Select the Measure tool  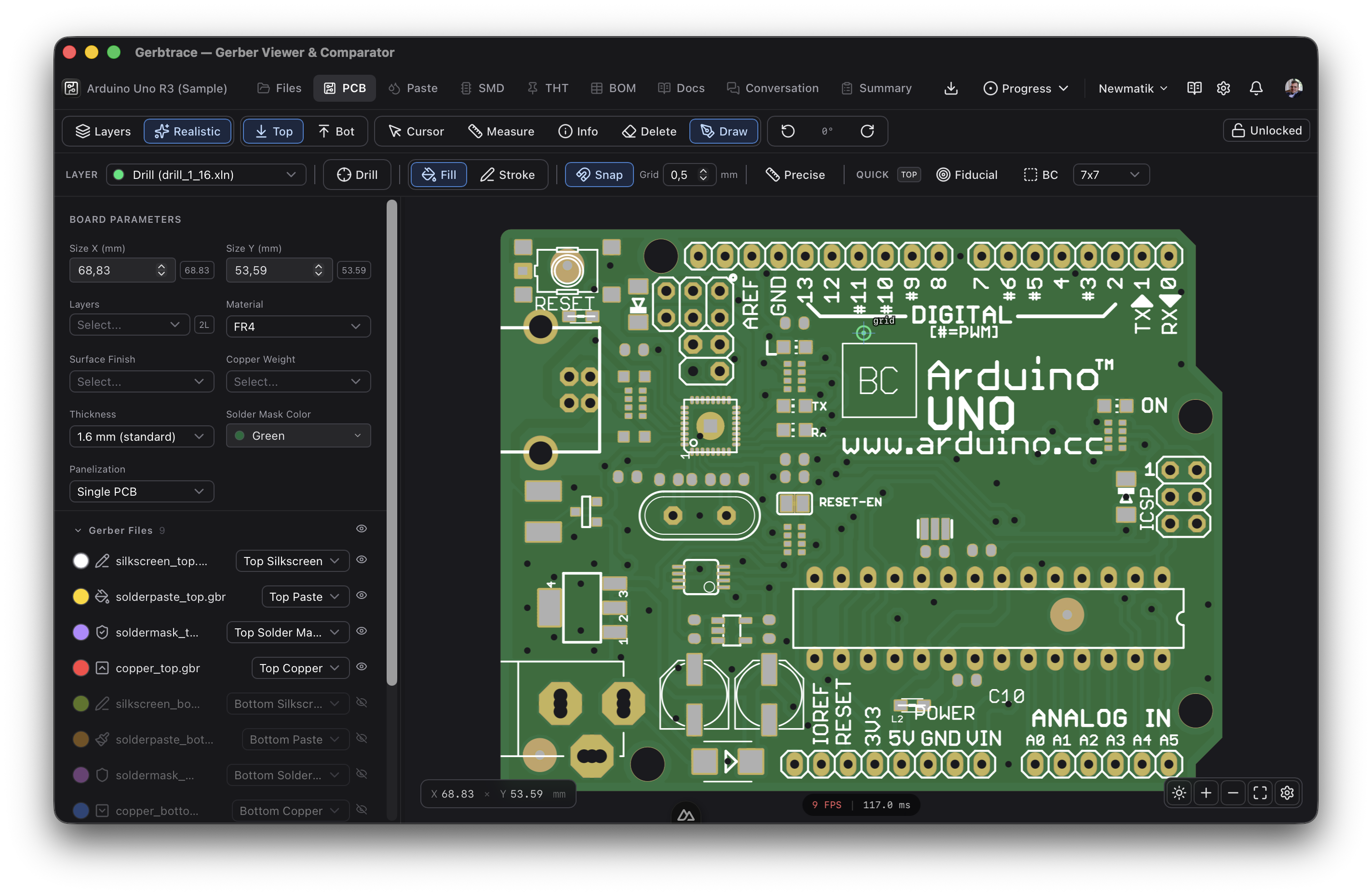click(501, 132)
